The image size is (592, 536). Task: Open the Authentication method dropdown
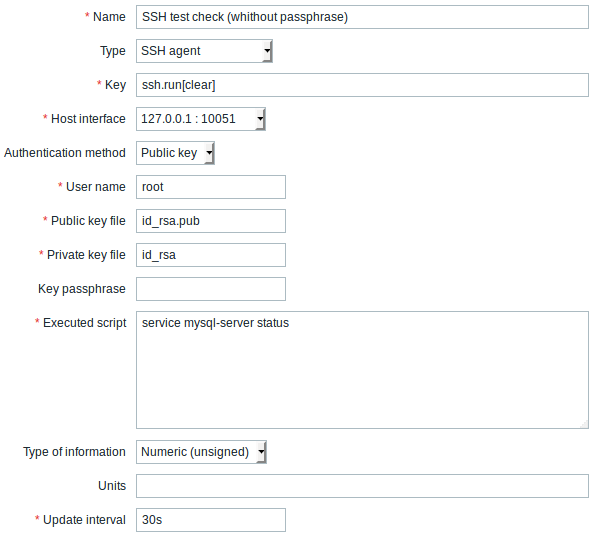[176, 153]
